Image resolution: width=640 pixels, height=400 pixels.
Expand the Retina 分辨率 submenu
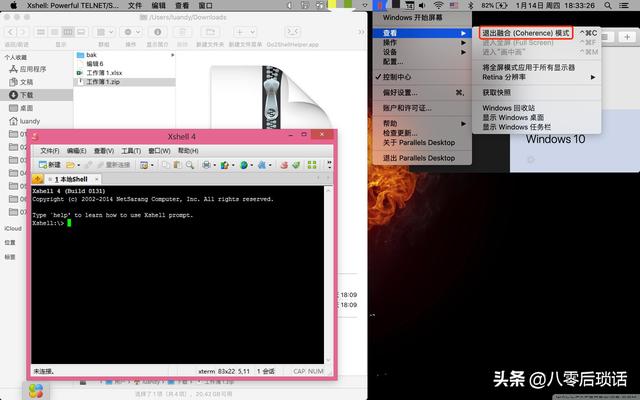[536, 77]
